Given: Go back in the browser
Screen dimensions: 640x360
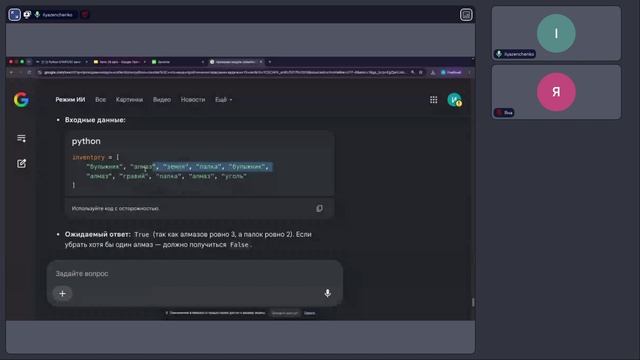Looking at the screenshot, I should pos(11,72).
